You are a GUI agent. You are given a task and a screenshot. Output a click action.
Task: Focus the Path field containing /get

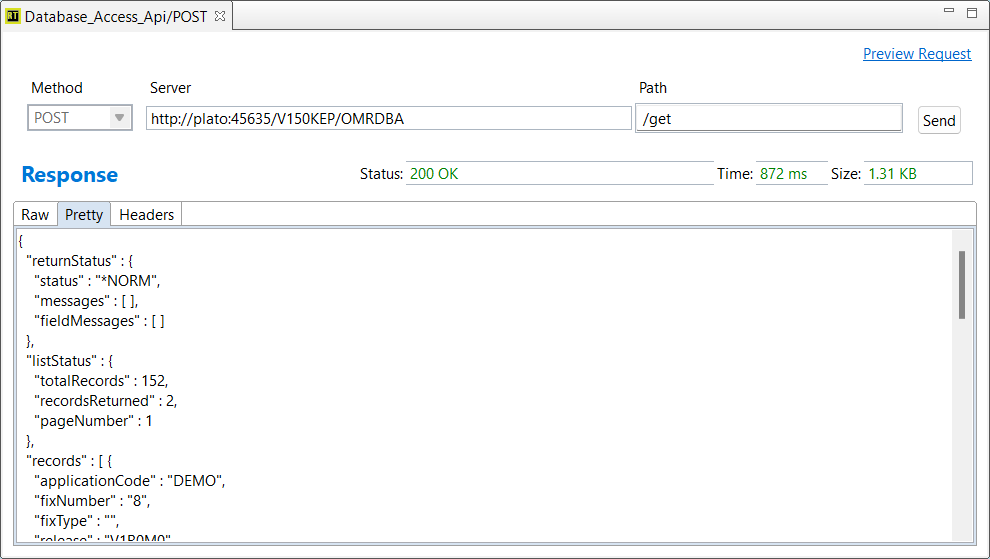pos(768,119)
